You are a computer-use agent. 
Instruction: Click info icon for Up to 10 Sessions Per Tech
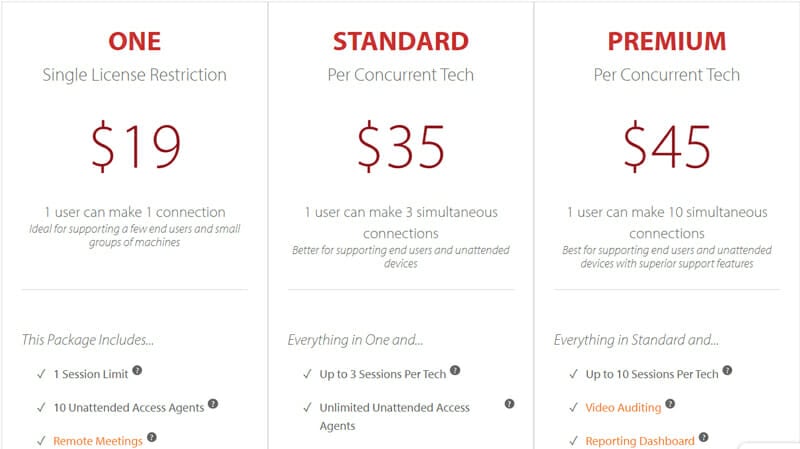tap(728, 370)
